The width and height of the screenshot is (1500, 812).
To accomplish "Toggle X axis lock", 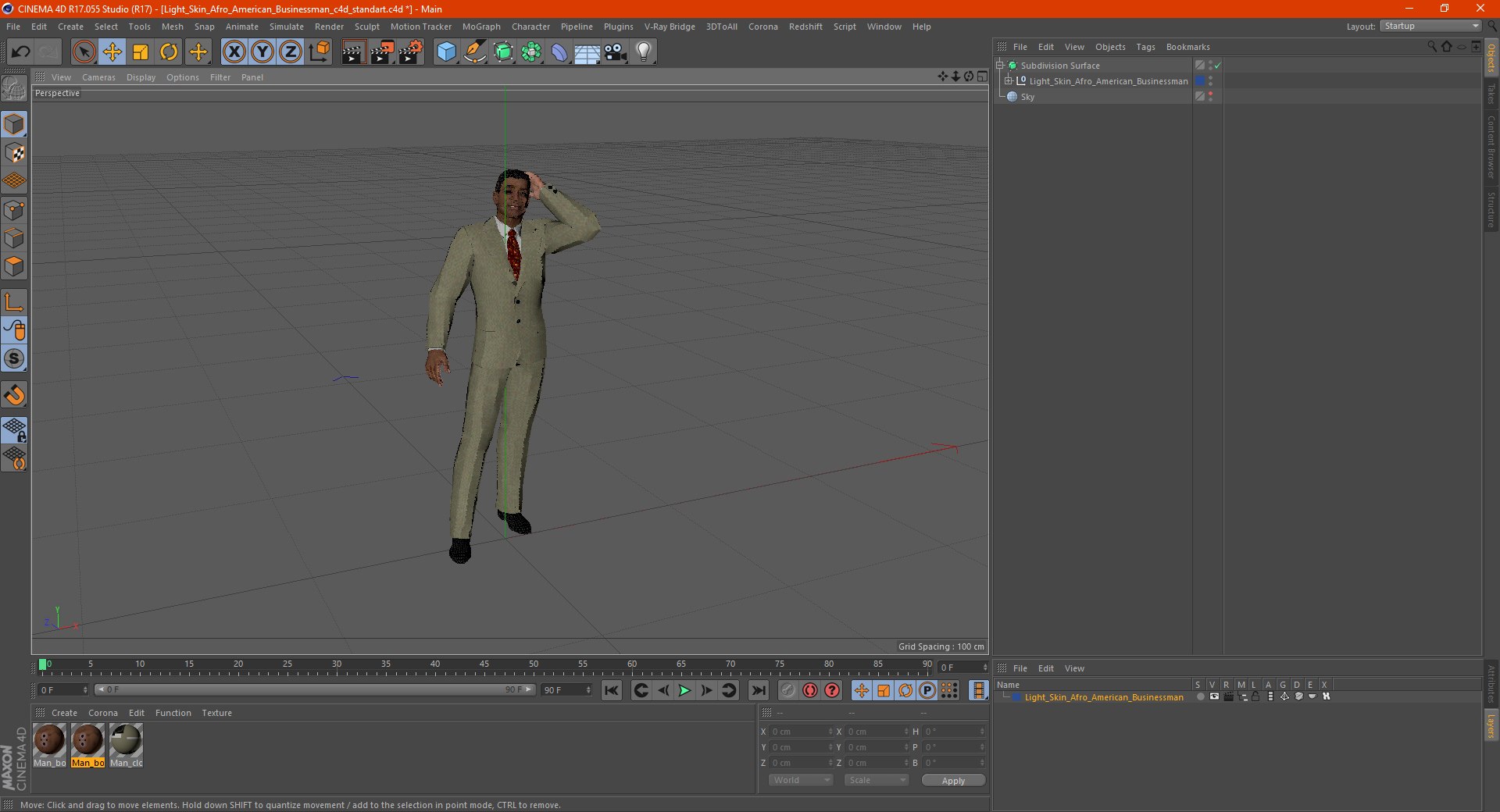I will pos(234,52).
